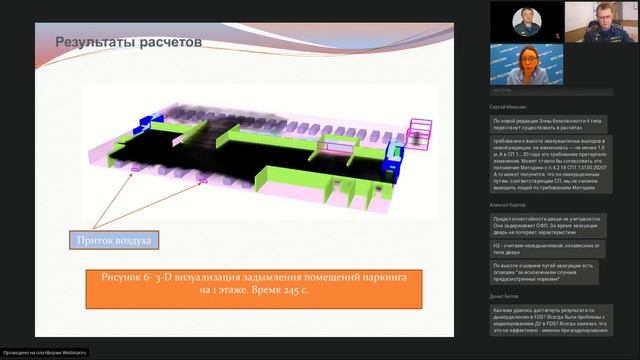This screenshot has width=640, height=360.
Task: Click chat message about дымоудалению в FDS
Action: click(551, 320)
